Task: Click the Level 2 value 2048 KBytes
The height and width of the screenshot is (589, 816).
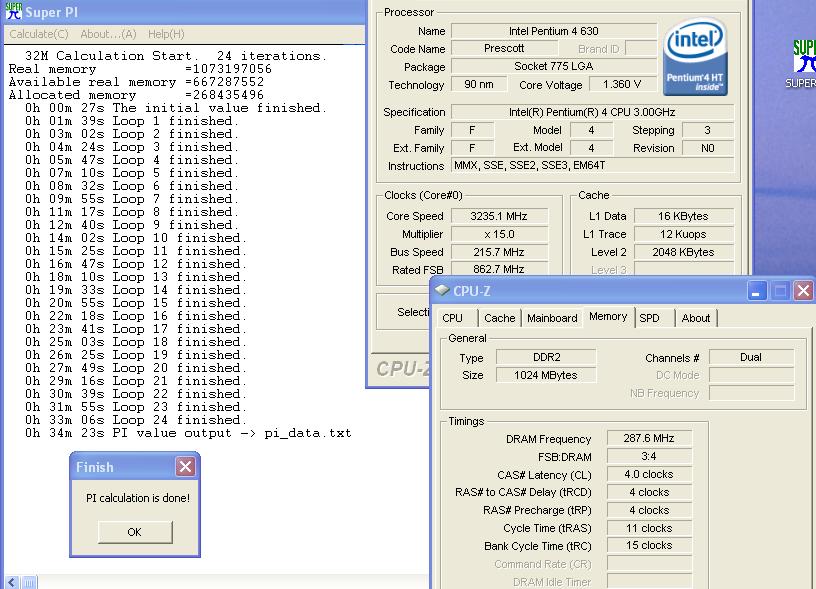Action: point(684,252)
